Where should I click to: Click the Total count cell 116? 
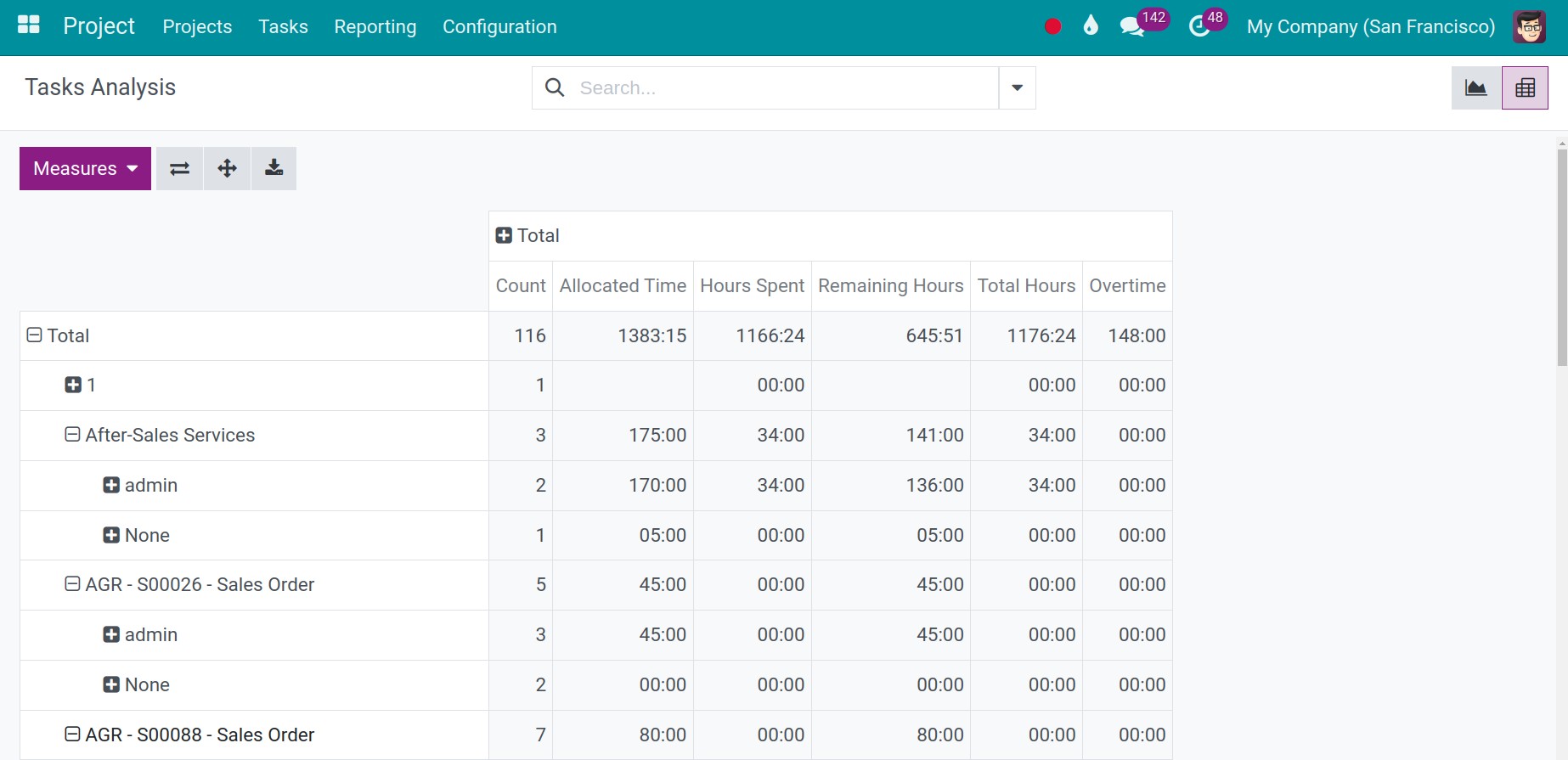click(521, 335)
